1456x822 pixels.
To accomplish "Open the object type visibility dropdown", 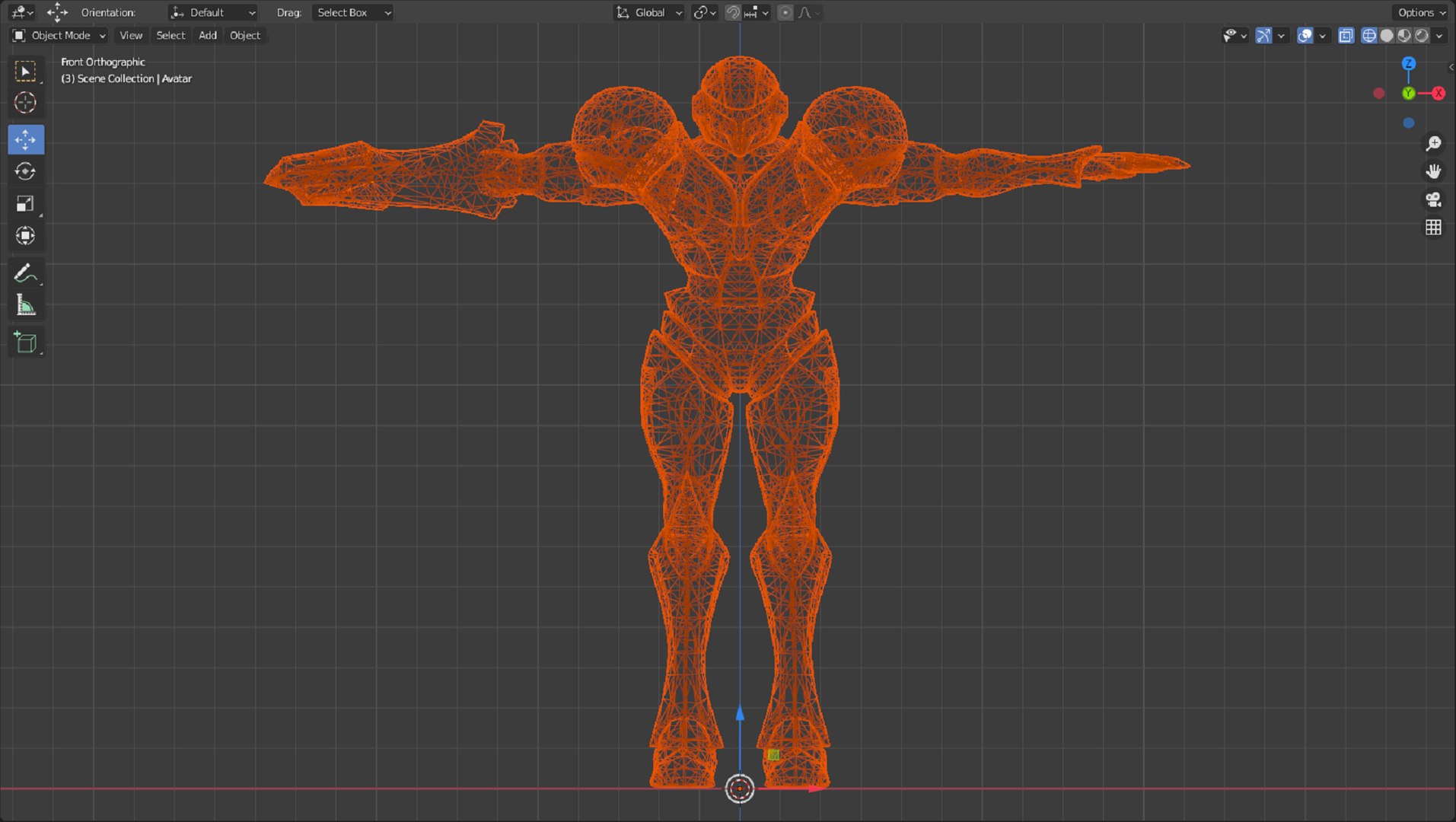I will (1235, 35).
